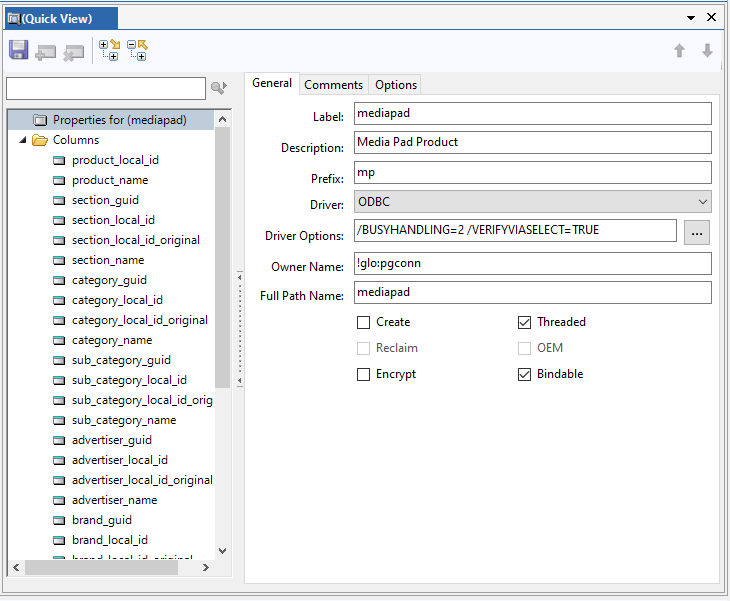Click the expand all tree nodes icon
730x601 pixels.
click(108, 51)
